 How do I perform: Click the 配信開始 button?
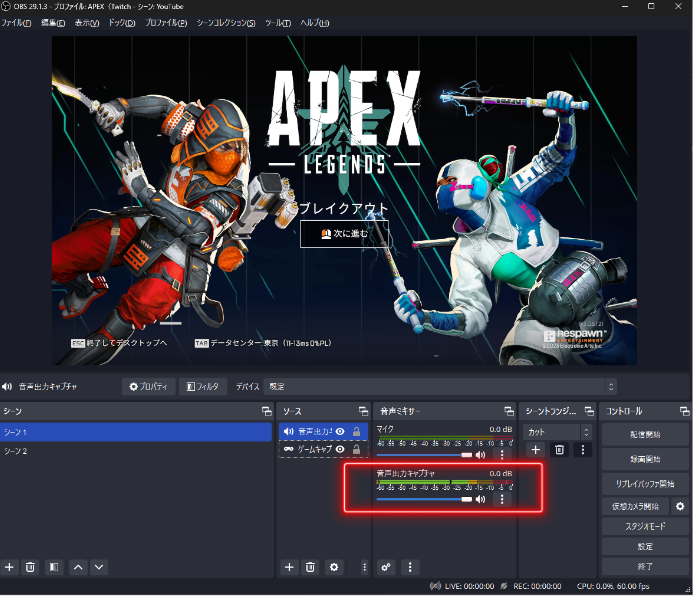click(645, 435)
